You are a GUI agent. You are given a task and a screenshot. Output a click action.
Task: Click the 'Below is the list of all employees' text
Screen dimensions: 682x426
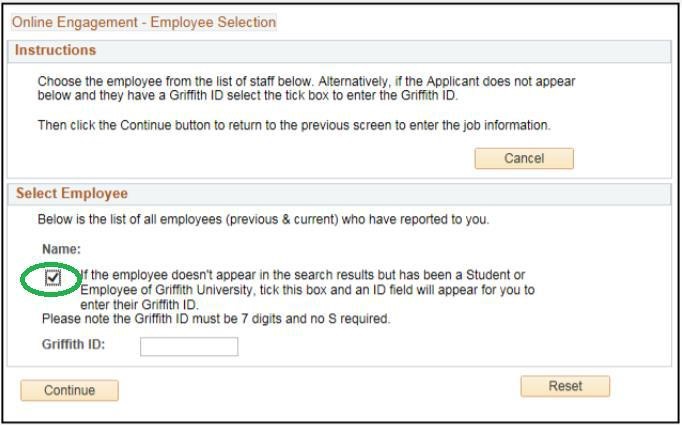262,219
